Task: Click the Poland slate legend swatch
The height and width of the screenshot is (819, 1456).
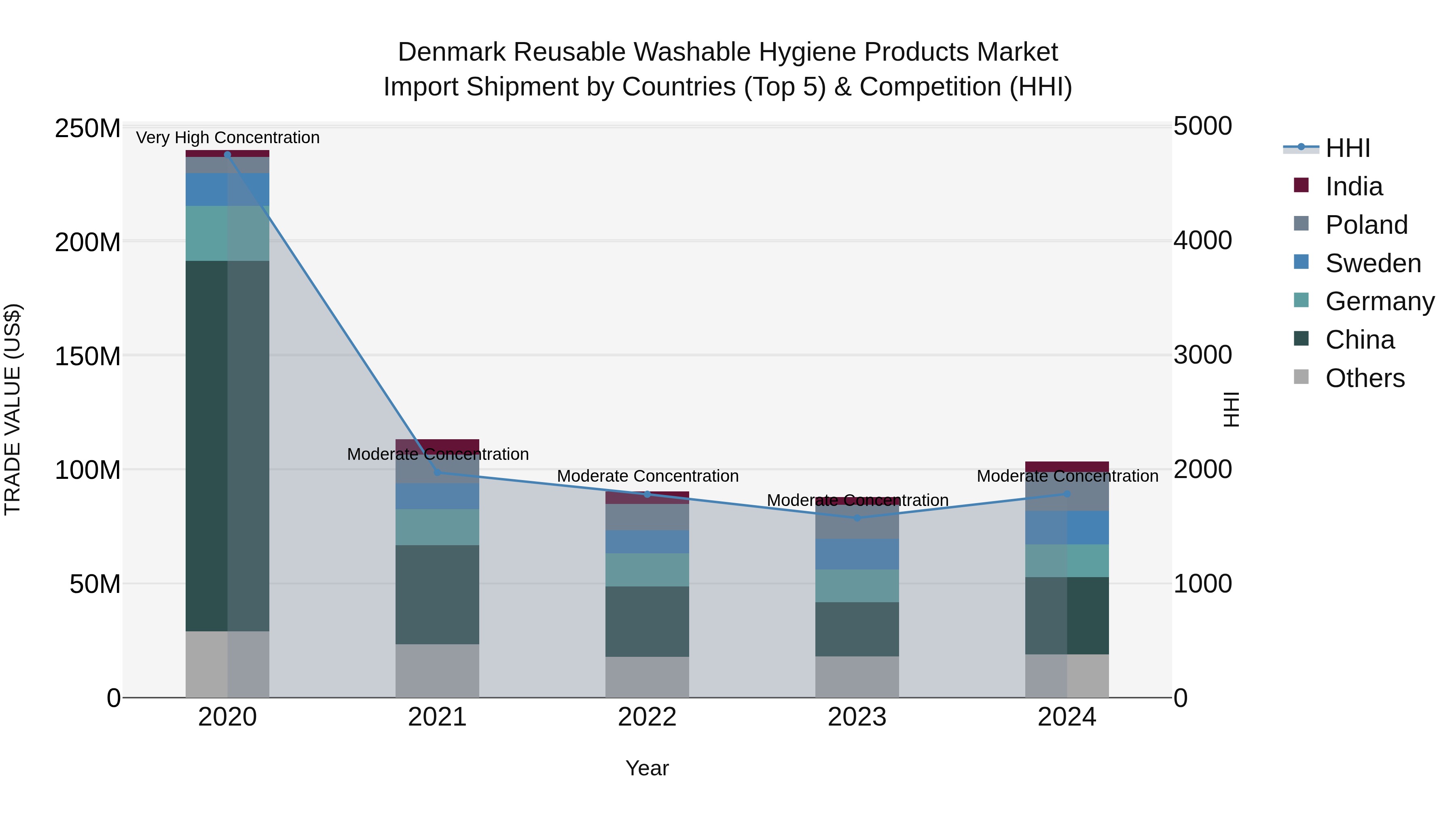Action: coord(1301,223)
